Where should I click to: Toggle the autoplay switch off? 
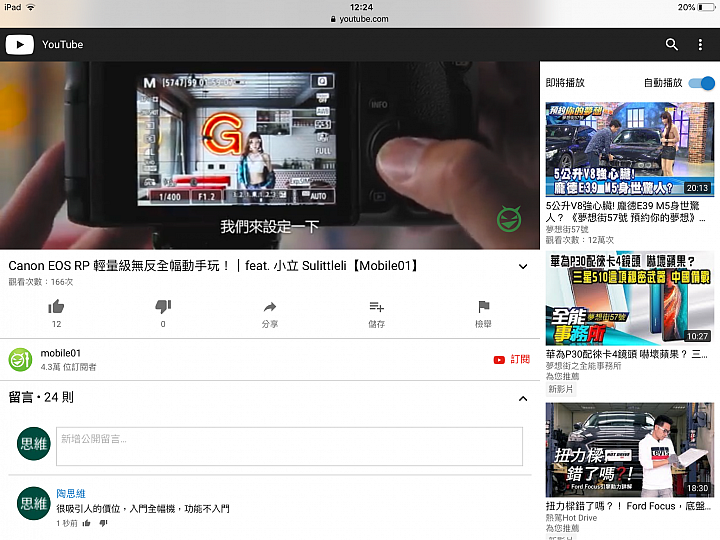click(702, 83)
